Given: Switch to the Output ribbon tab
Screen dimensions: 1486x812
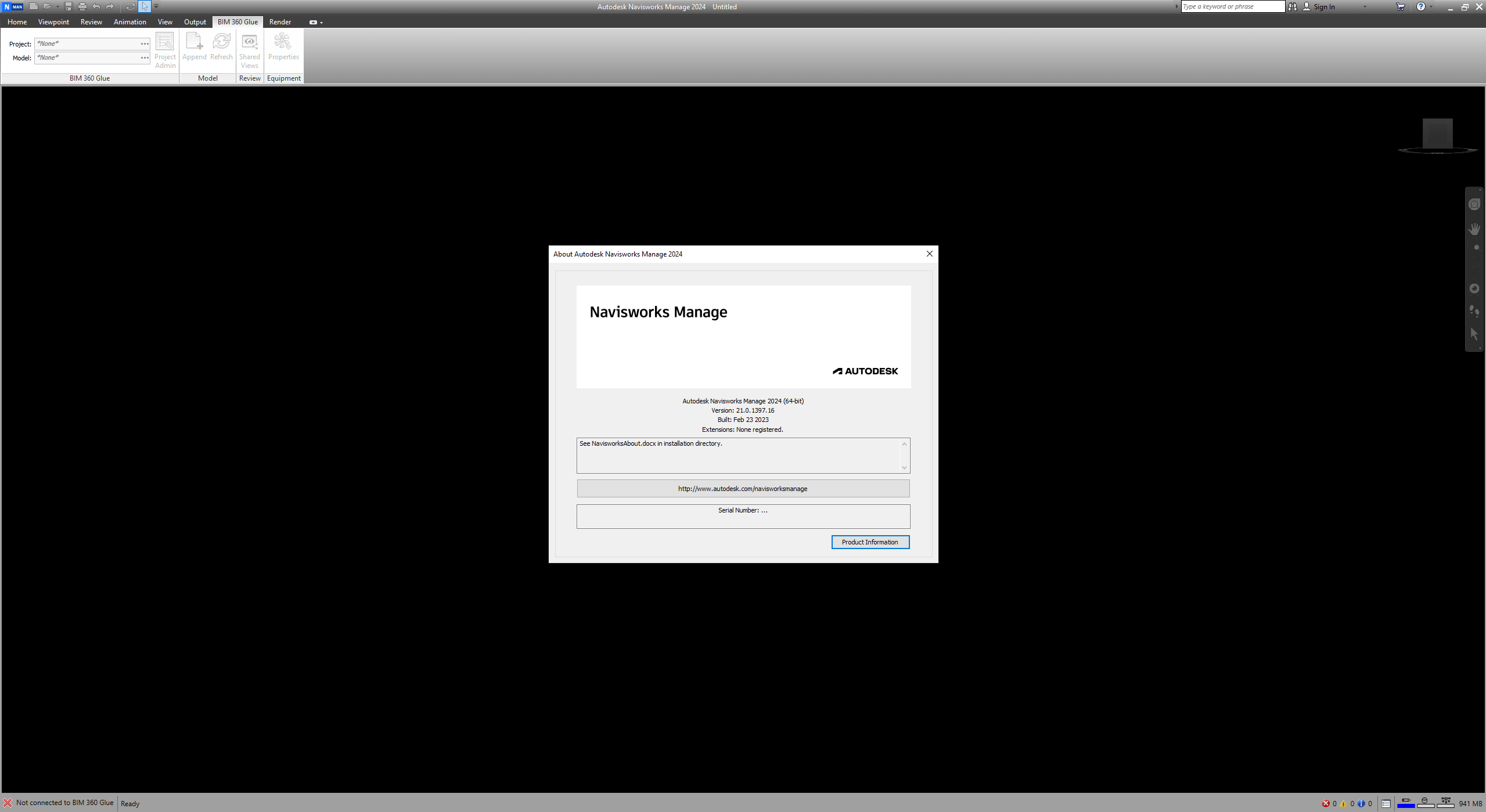Looking at the screenshot, I should tap(195, 21).
